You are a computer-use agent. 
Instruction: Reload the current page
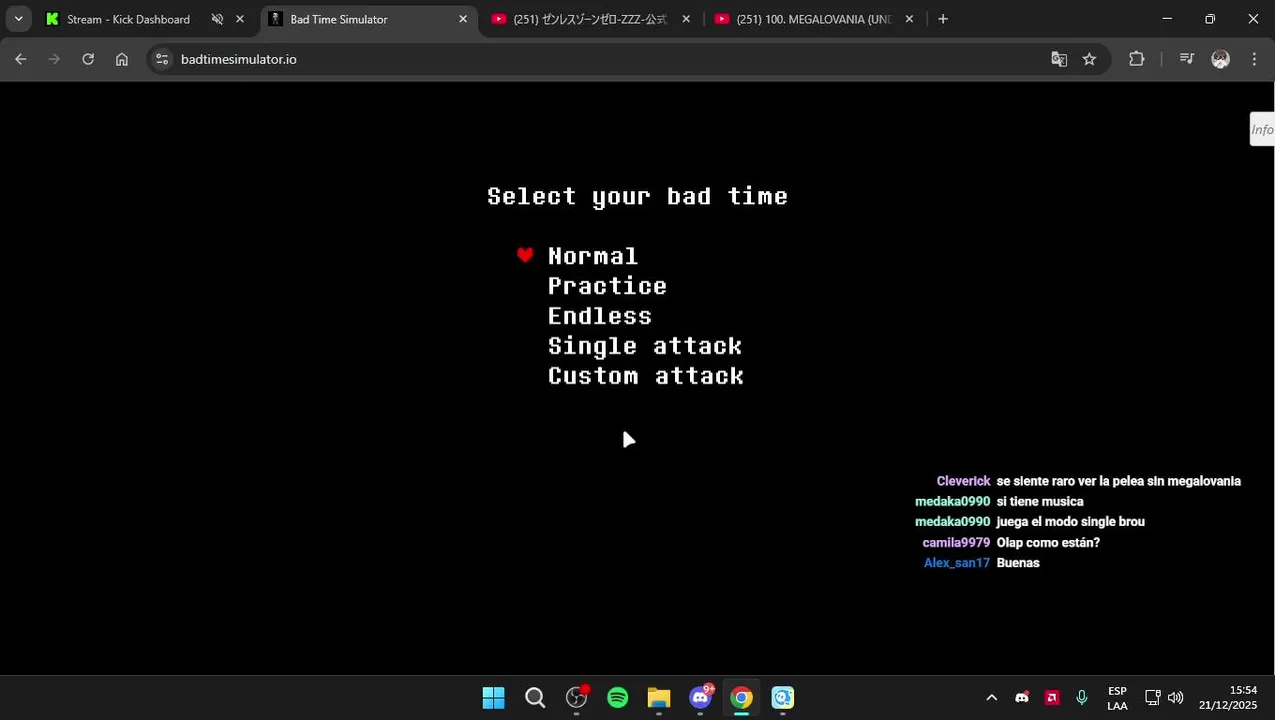coord(88,59)
